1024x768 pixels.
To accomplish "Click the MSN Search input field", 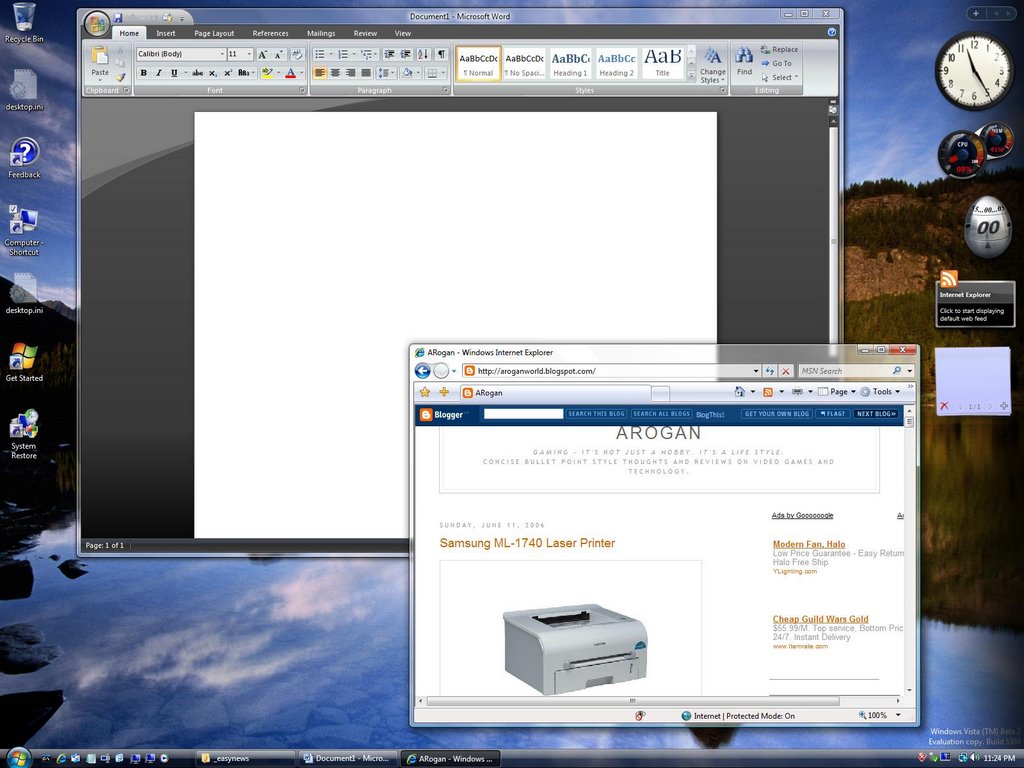I will pyautogui.click(x=843, y=371).
